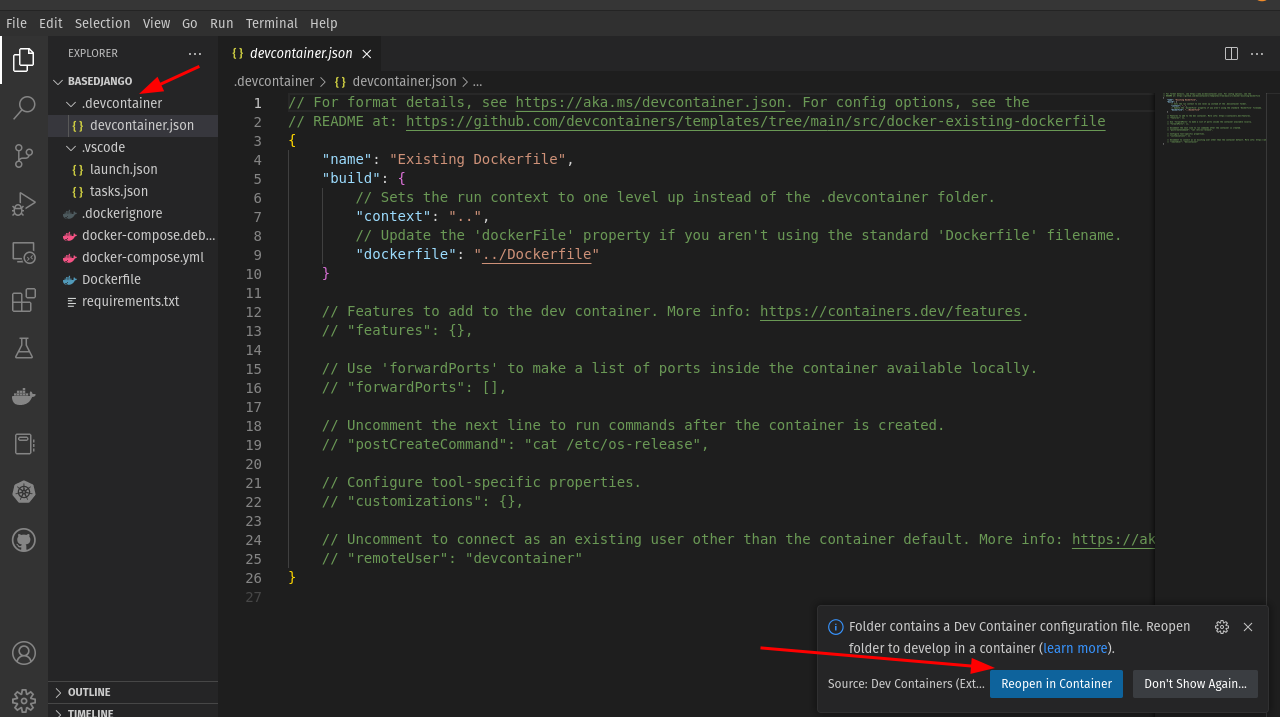Open launch.json in the file tree
Image resolution: width=1280 pixels, height=717 pixels.
click(x=133, y=169)
